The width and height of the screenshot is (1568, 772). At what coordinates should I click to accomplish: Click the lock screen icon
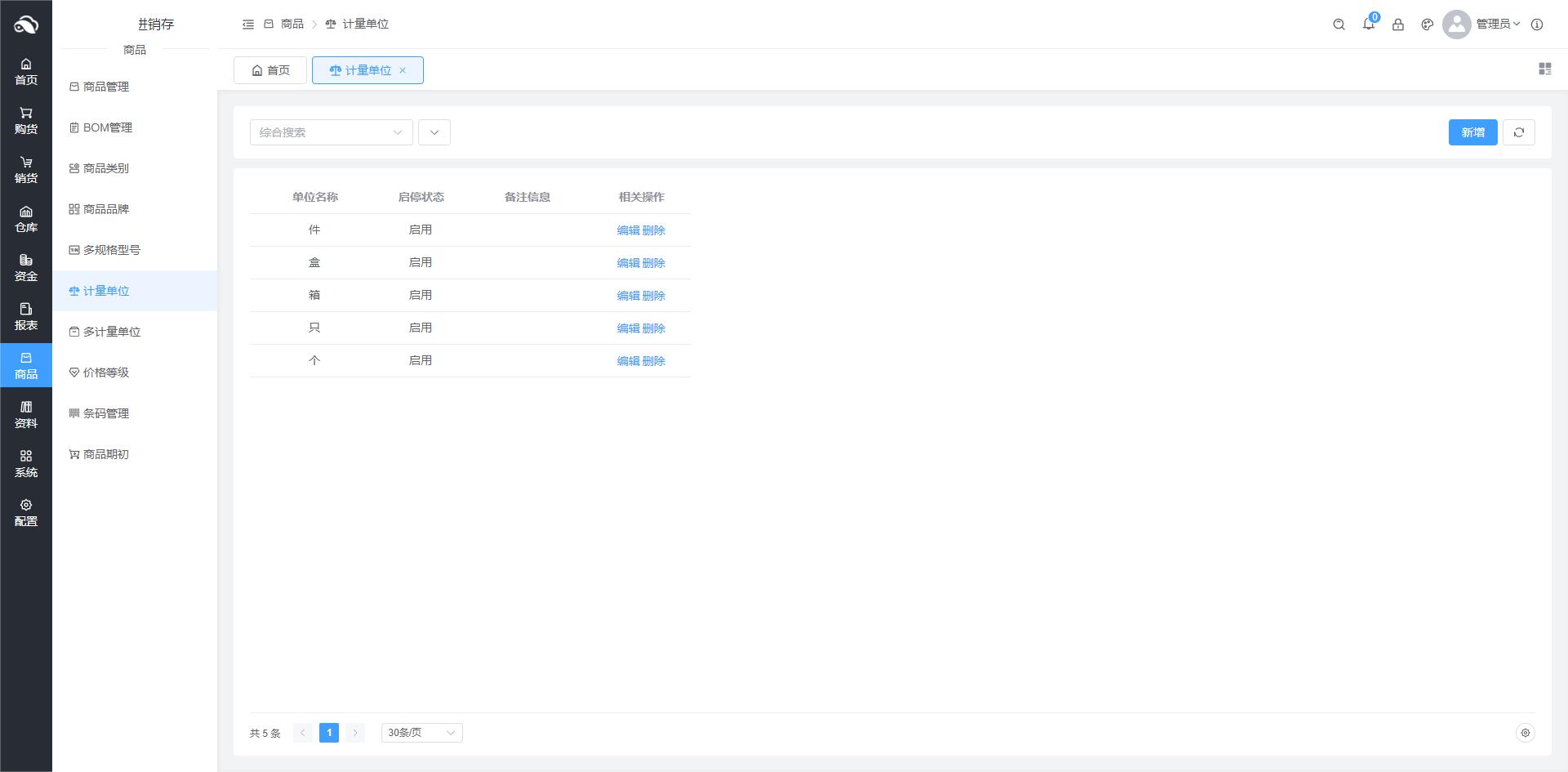[1397, 25]
